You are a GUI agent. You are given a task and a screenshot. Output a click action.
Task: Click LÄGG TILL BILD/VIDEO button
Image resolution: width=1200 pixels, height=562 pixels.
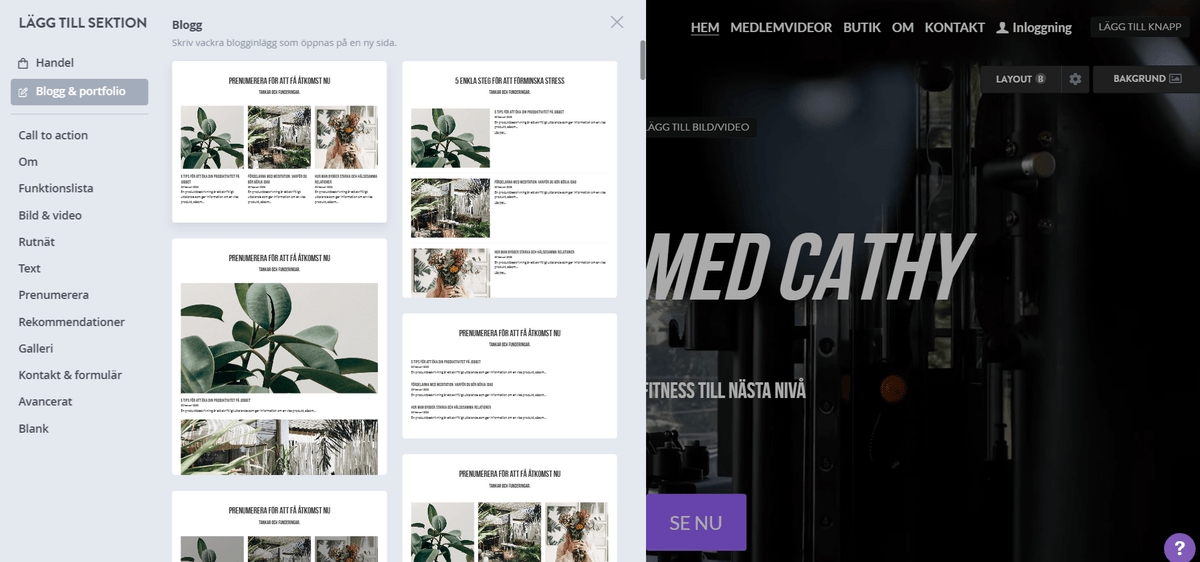coord(698,127)
